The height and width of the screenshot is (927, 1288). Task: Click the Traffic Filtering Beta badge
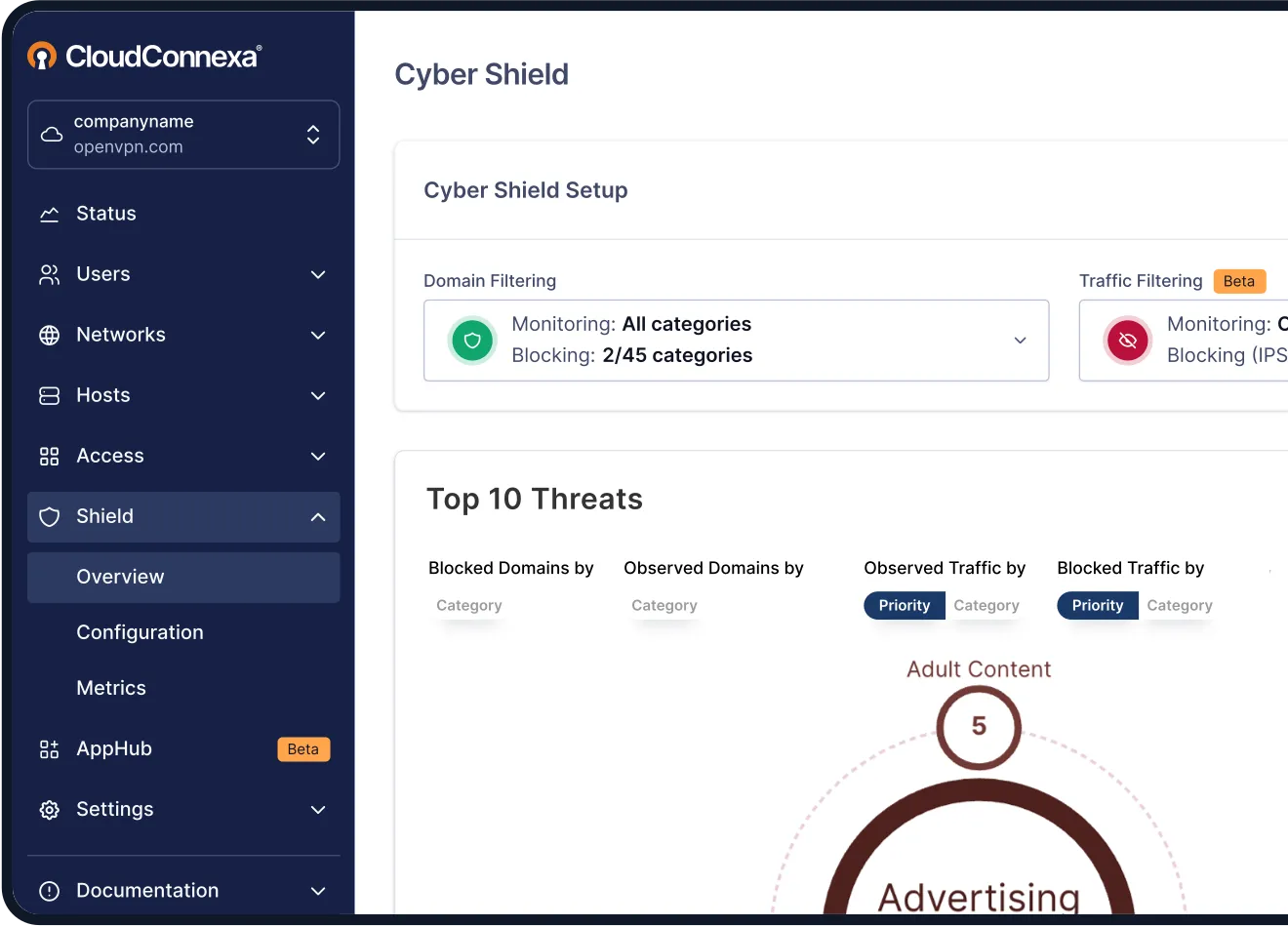[x=1239, y=281]
